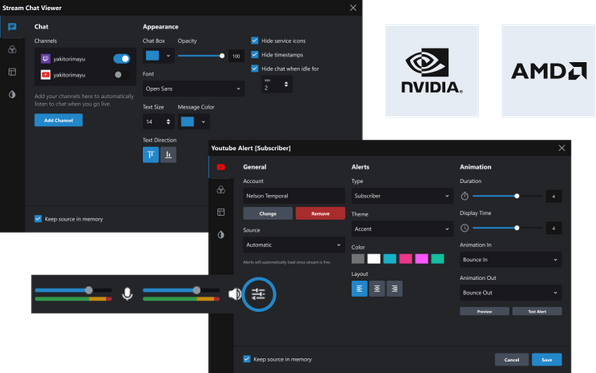Screen dimensions: 596x373
Task: Open the color drop icon in Stream Chat Viewer sidebar
Action: [x=12, y=94]
